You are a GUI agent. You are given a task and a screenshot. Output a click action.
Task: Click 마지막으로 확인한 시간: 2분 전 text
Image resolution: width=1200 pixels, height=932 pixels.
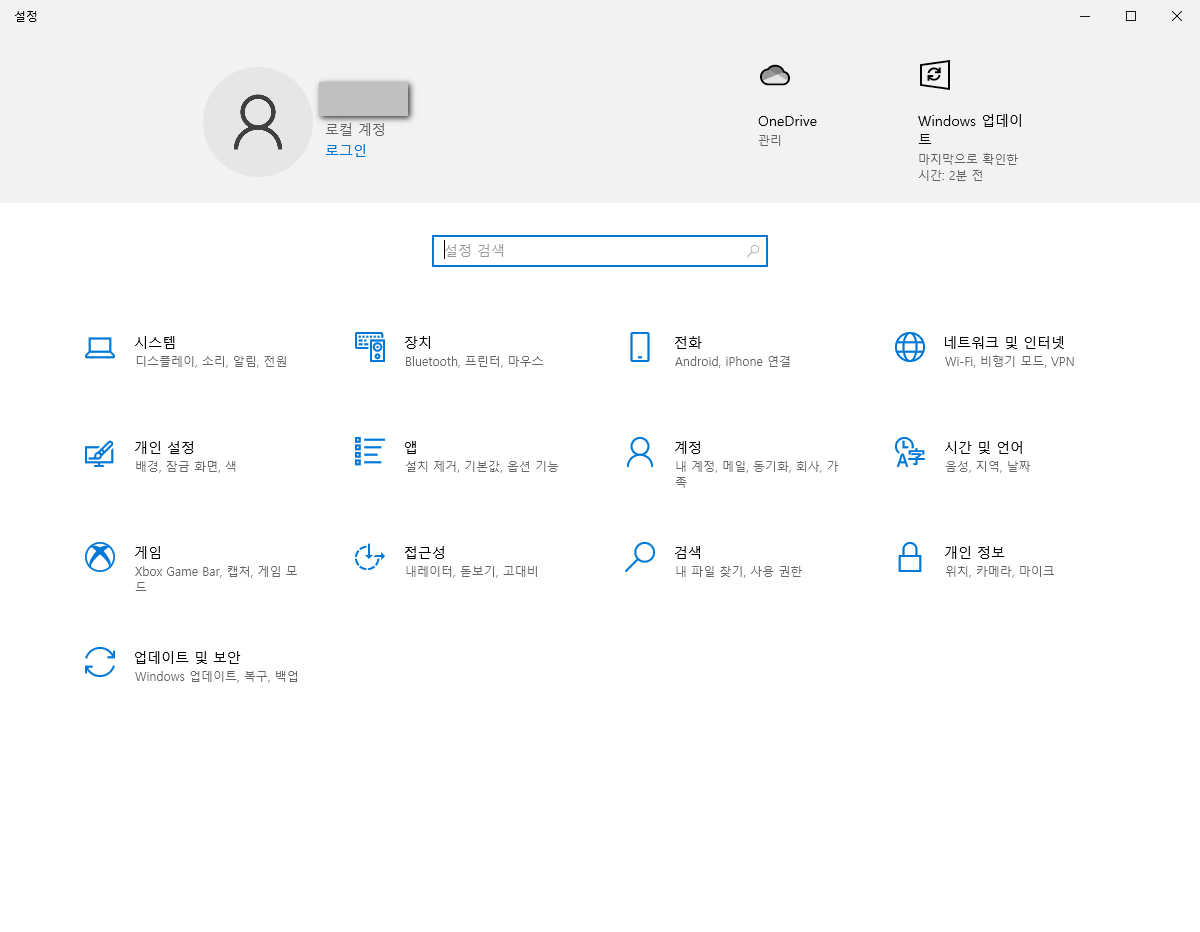(x=968, y=167)
